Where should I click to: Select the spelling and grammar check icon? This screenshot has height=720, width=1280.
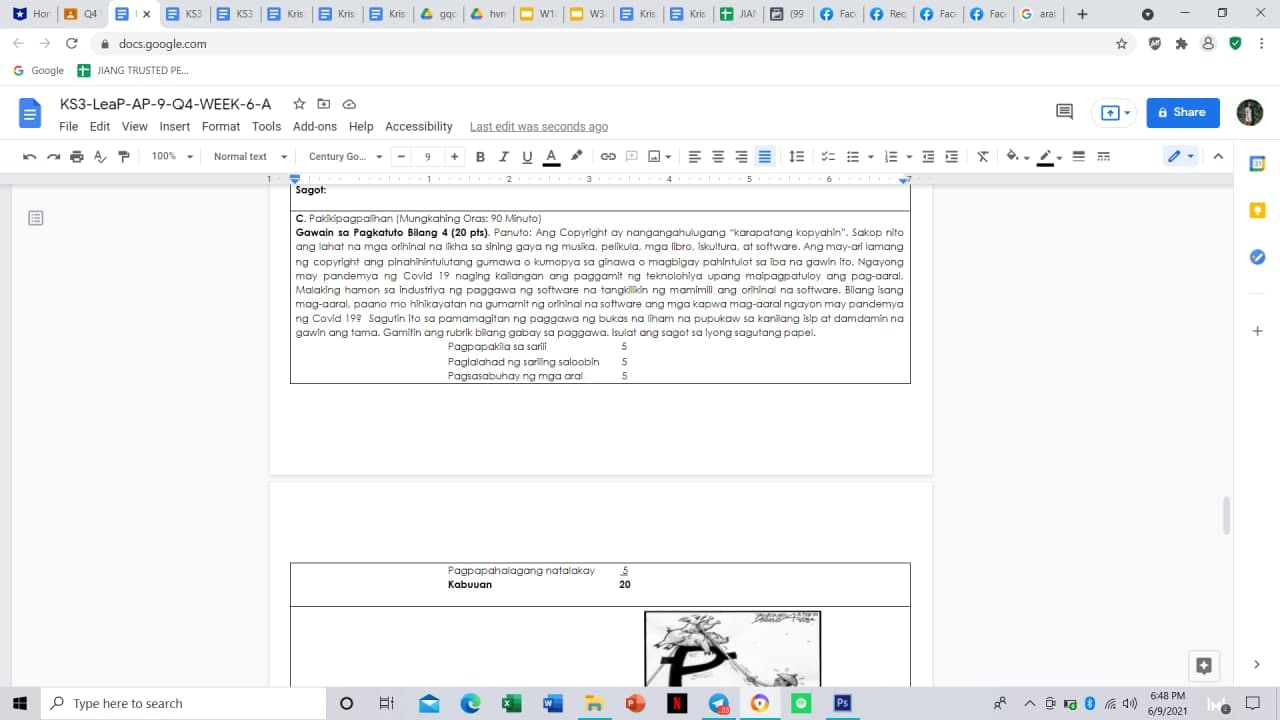[101, 156]
